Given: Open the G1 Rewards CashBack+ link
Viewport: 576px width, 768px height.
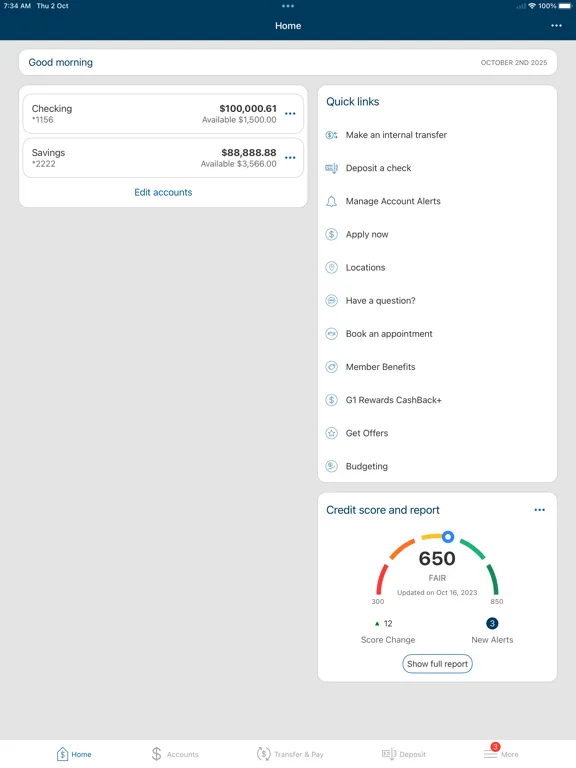Looking at the screenshot, I should [x=394, y=400].
